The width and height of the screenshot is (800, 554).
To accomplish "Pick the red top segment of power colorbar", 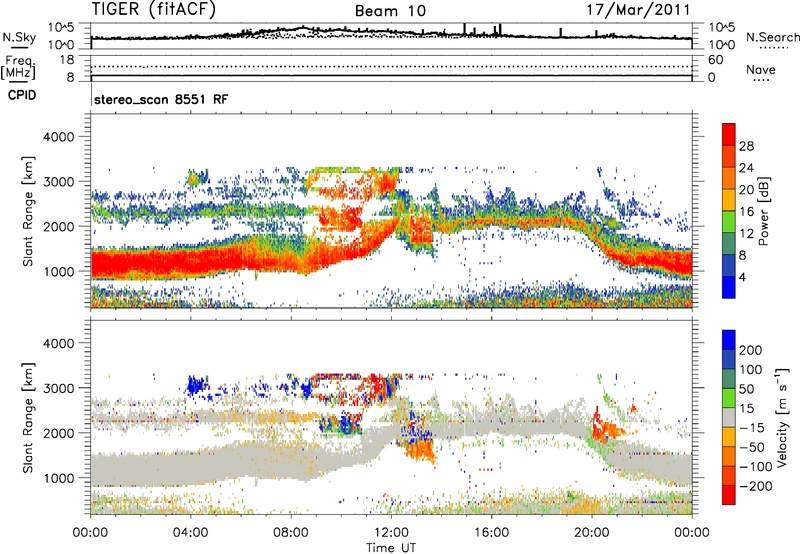I will (729, 134).
